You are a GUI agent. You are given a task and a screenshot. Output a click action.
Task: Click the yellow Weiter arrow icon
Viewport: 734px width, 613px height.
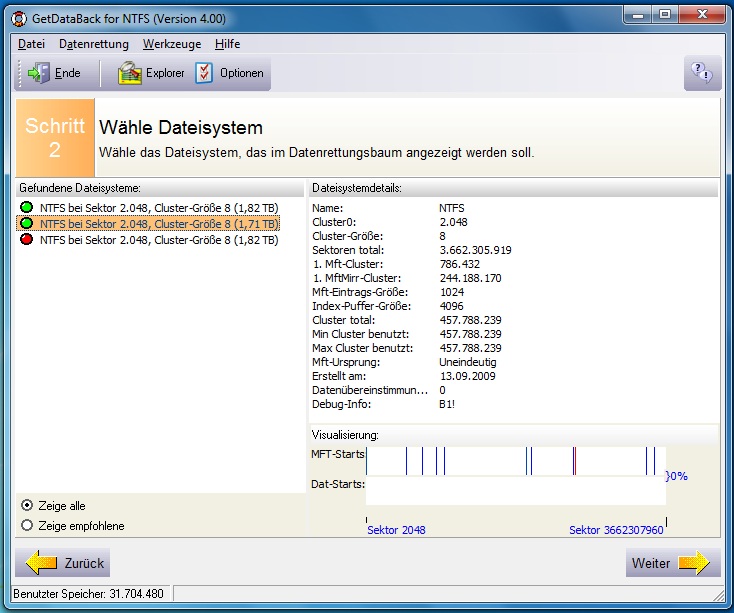point(694,562)
